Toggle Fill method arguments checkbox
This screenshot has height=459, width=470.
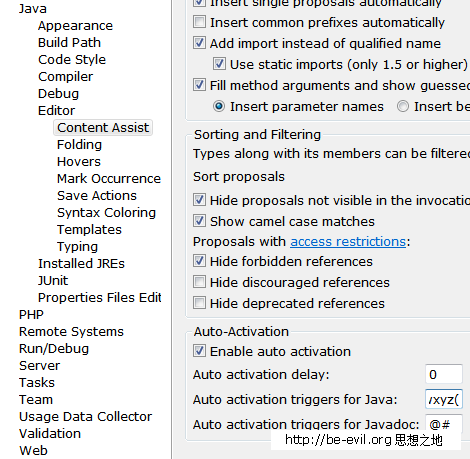(x=199, y=85)
